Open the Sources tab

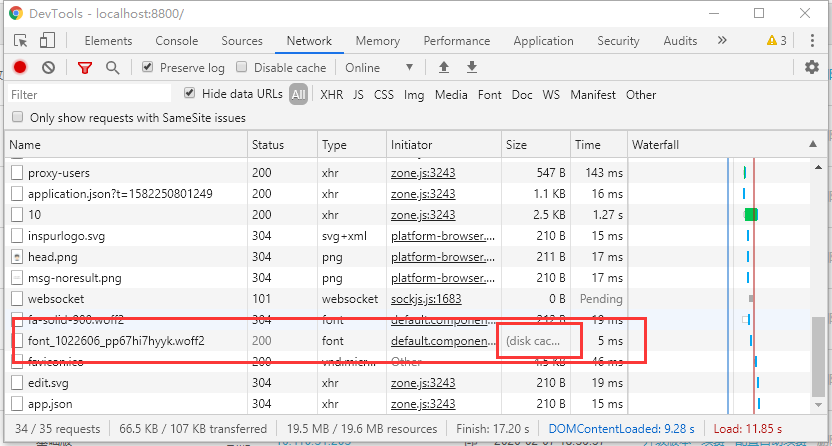[242, 41]
